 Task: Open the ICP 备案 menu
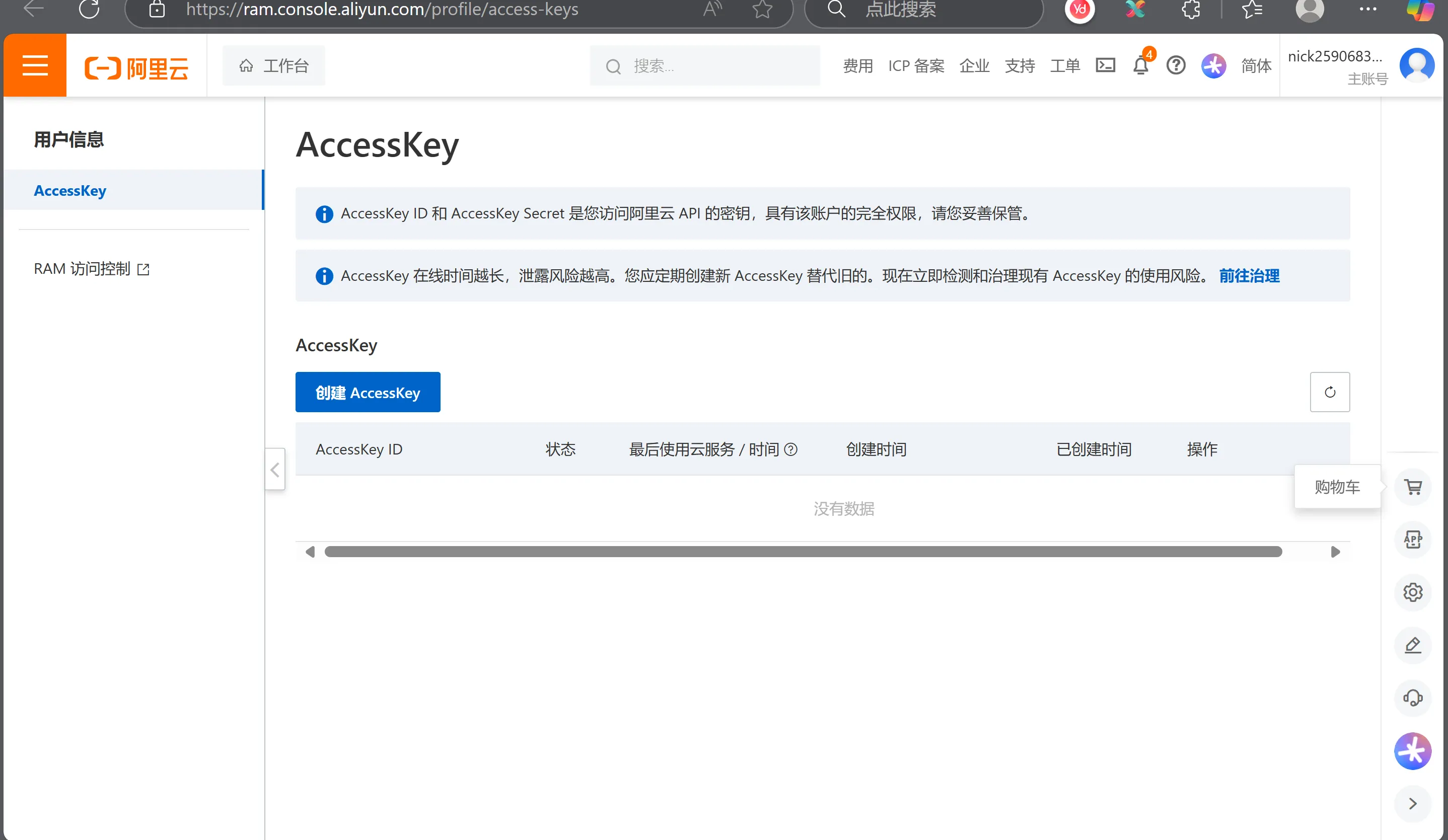pyautogui.click(x=916, y=65)
